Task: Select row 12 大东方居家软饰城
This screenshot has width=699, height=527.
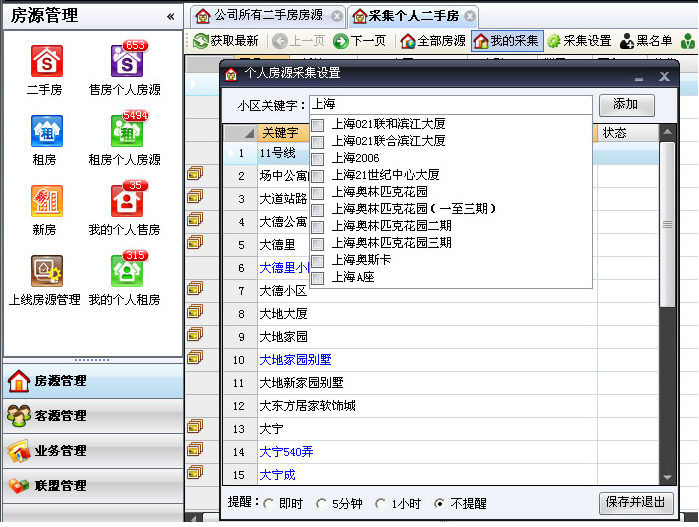Action: tap(308, 406)
